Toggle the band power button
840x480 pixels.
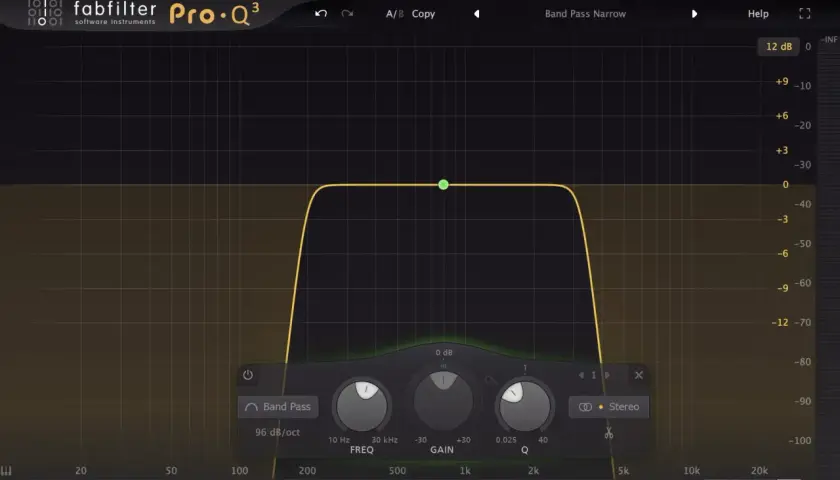tap(248, 375)
